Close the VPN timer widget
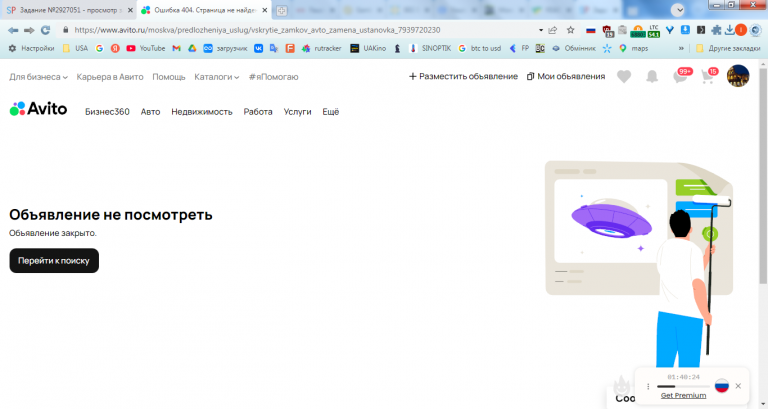The width and height of the screenshot is (768, 409). pyautogui.click(x=738, y=386)
